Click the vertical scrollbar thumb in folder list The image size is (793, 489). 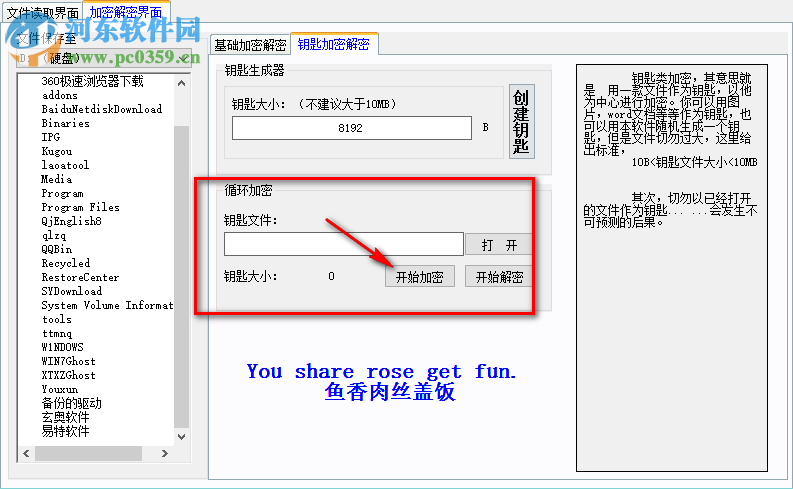(182, 276)
